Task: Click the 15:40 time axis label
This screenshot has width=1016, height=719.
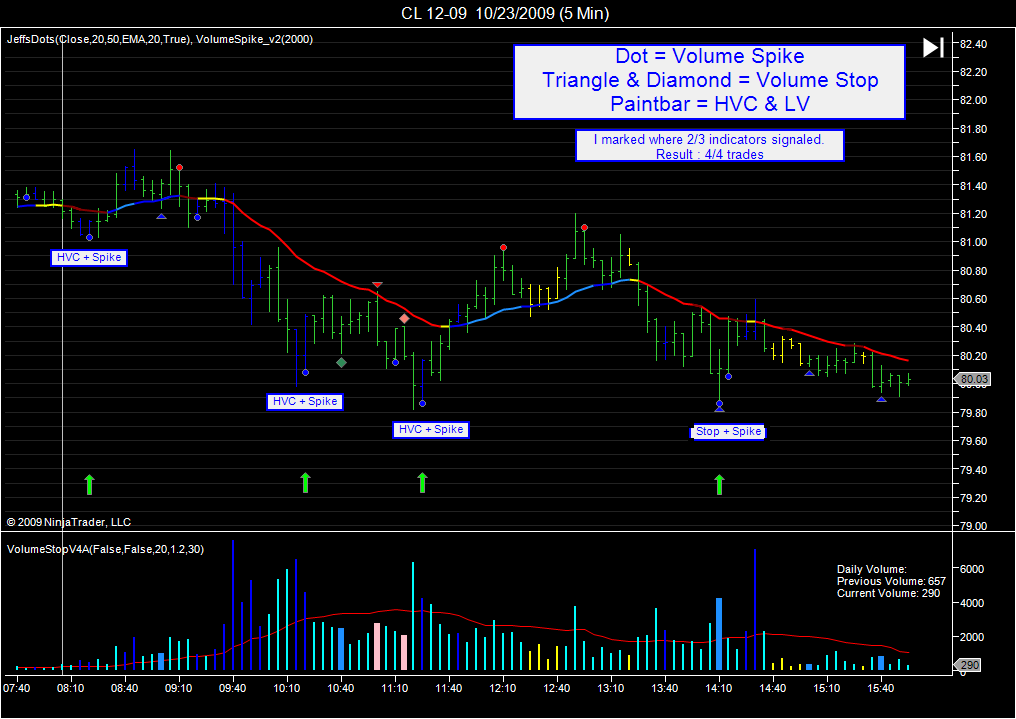Action: (x=881, y=688)
